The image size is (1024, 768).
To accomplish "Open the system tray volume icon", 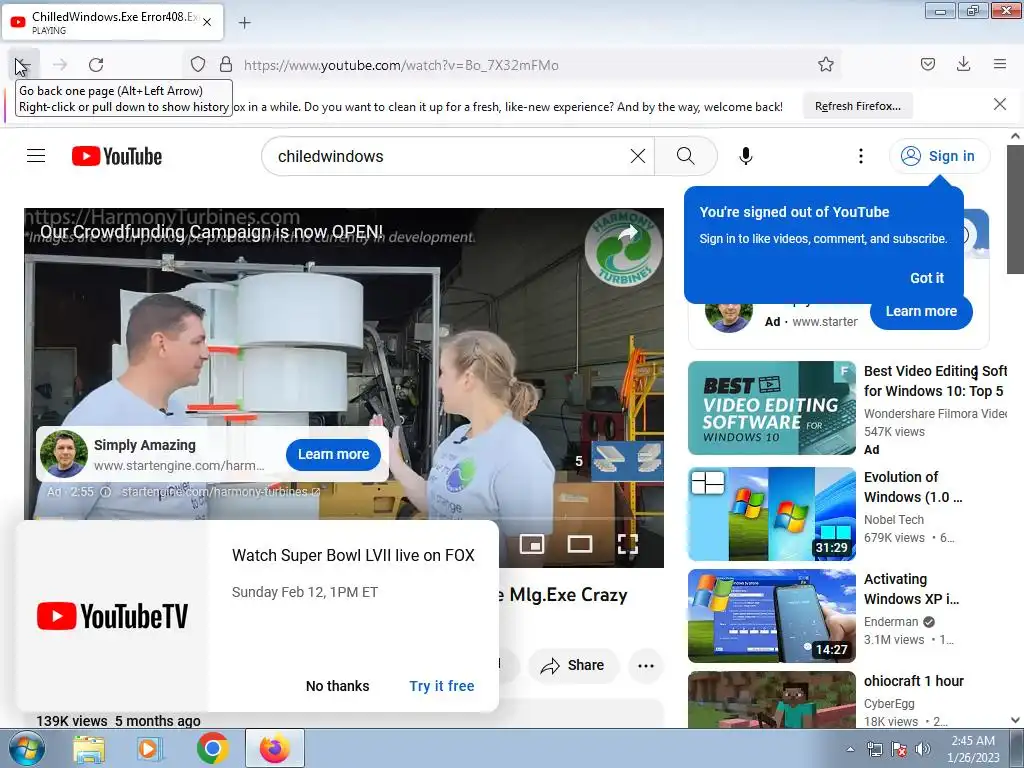I will [923, 749].
